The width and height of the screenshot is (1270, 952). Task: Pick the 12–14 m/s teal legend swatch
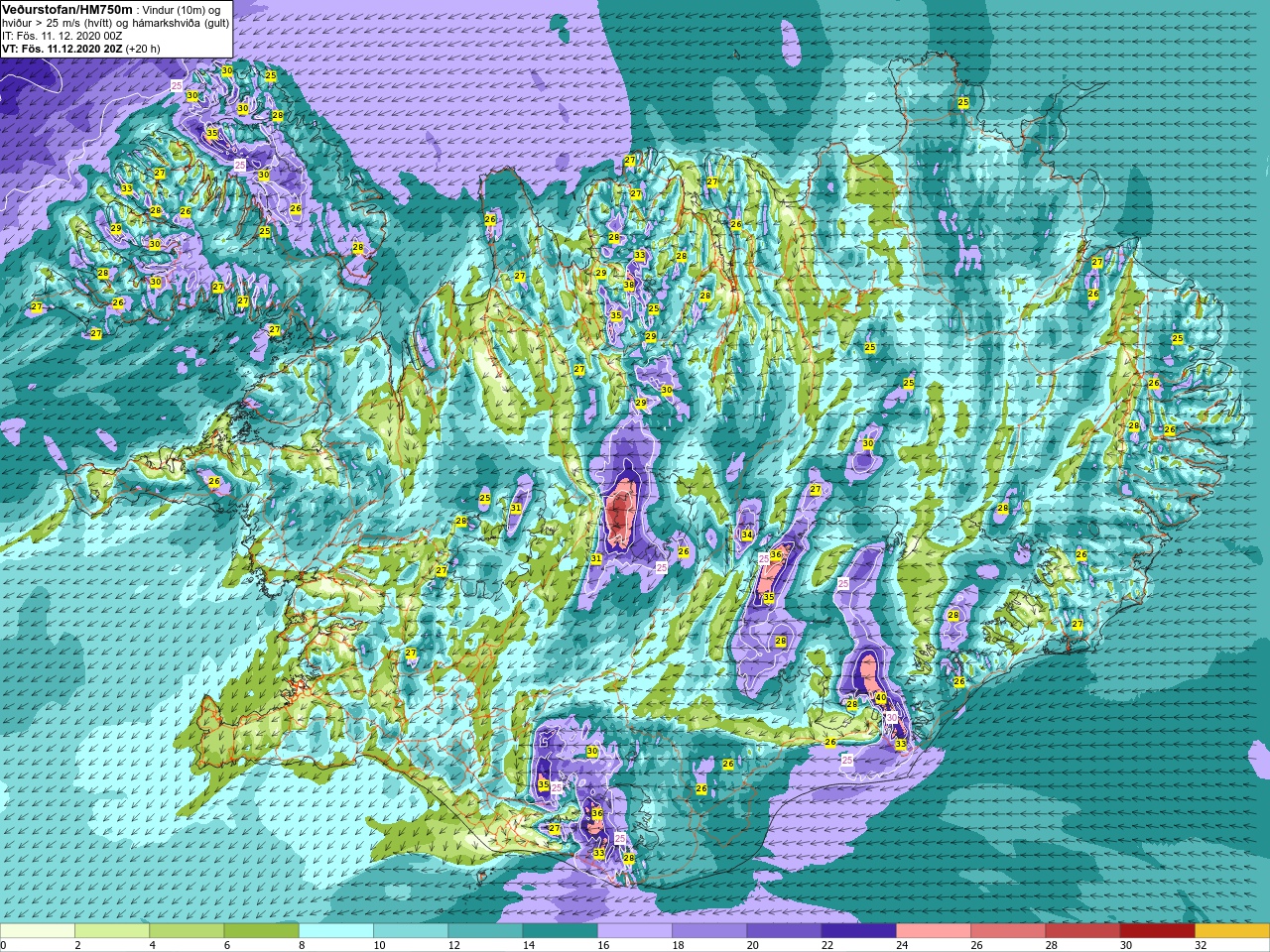[485, 931]
